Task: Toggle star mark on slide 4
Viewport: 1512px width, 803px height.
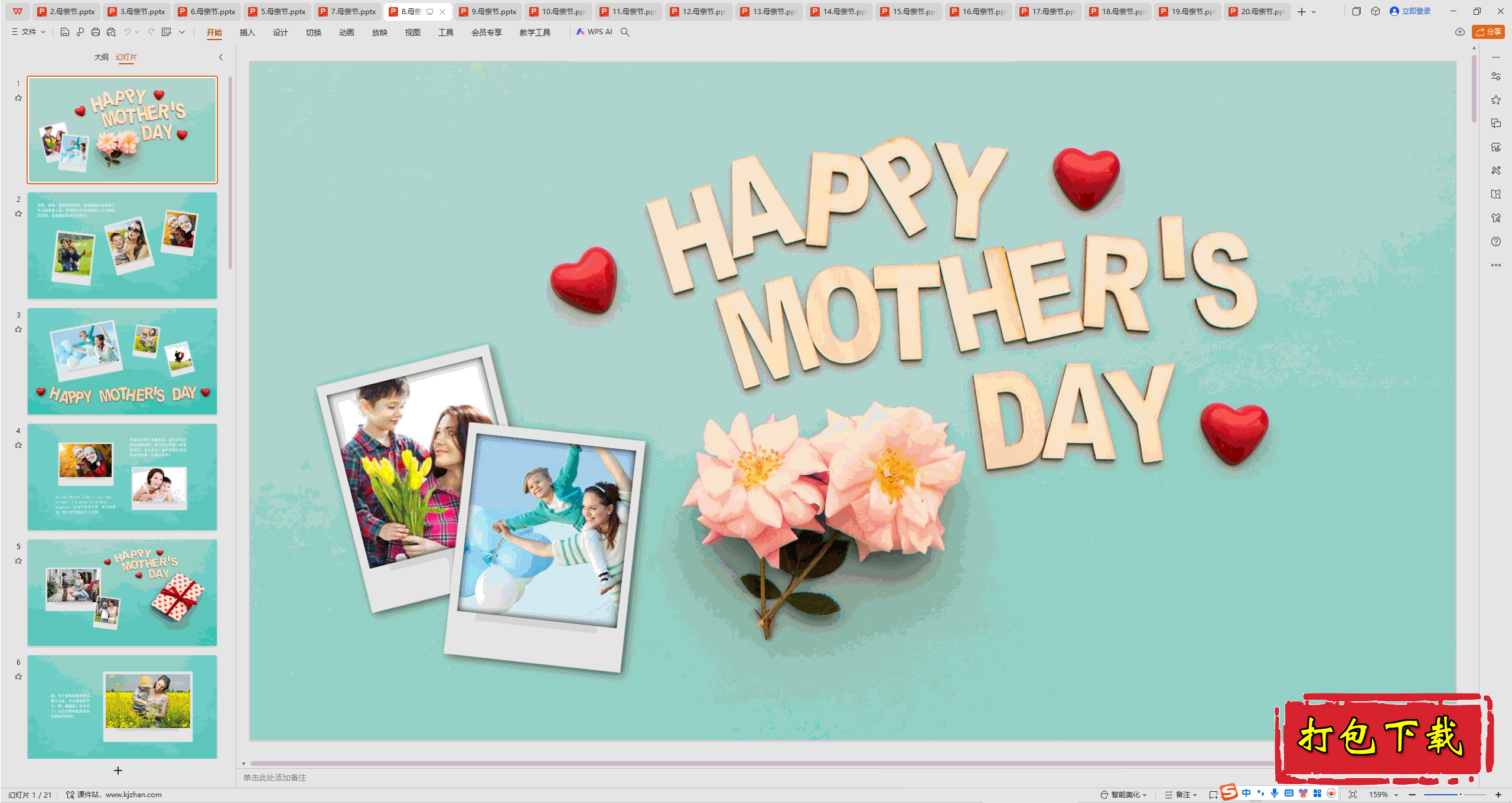Action: pyautogui.click(x=18, y=445)
